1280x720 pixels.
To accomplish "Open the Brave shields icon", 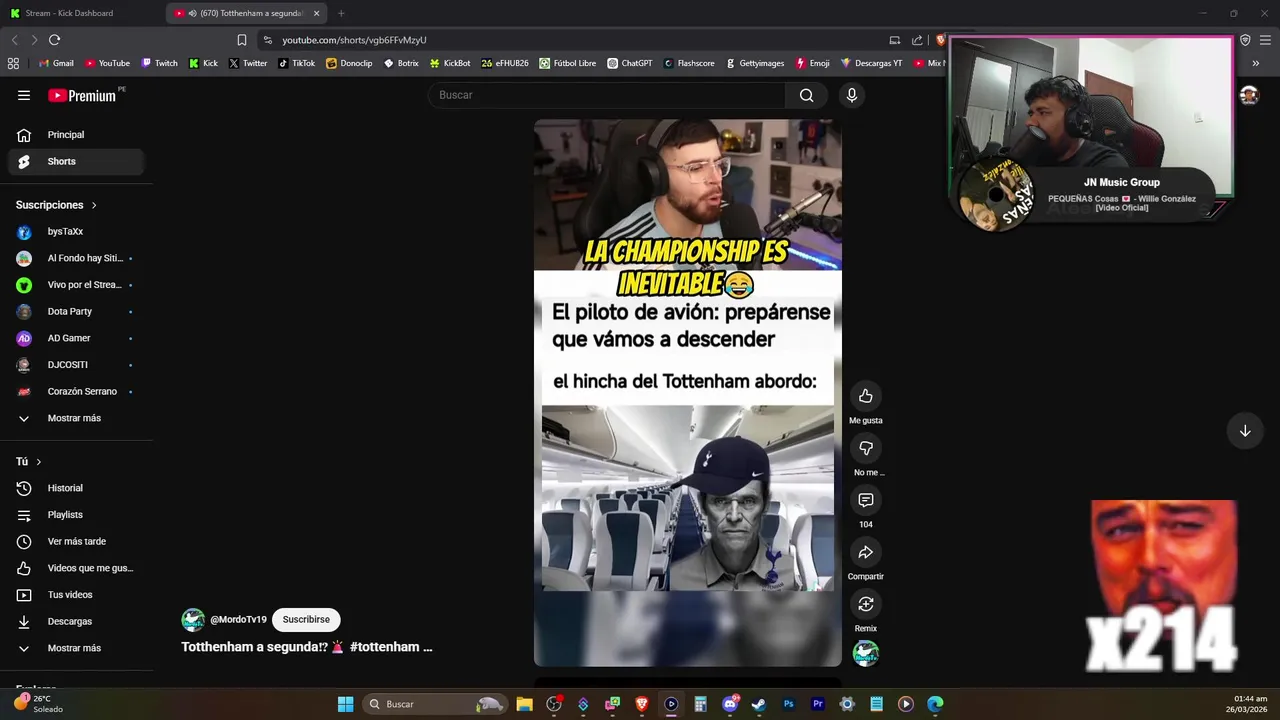I will [x=940, y=40].
